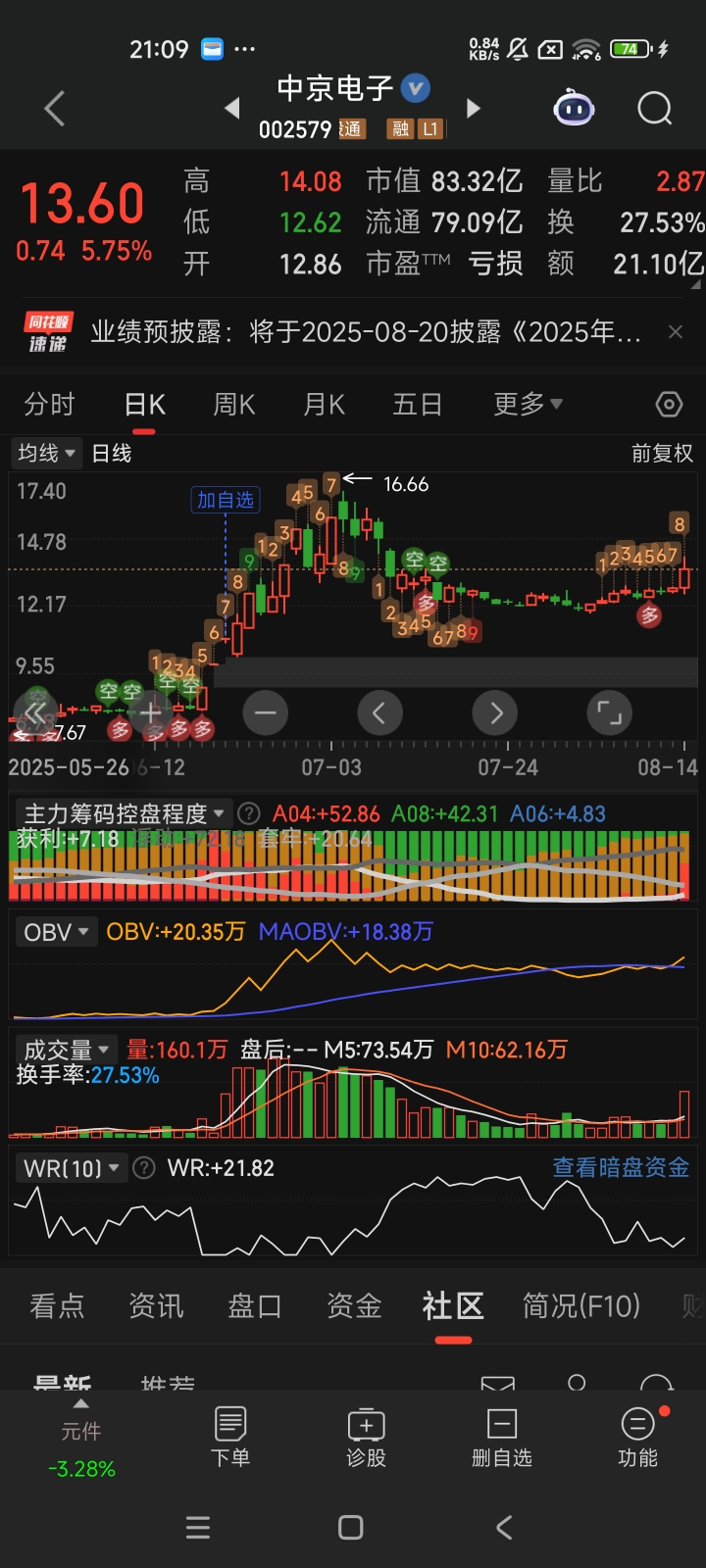Screen dimensions: 706x1568
Task: Switch to the 社区 tab
Action: pyautogui.click(x=453, y=1306)
